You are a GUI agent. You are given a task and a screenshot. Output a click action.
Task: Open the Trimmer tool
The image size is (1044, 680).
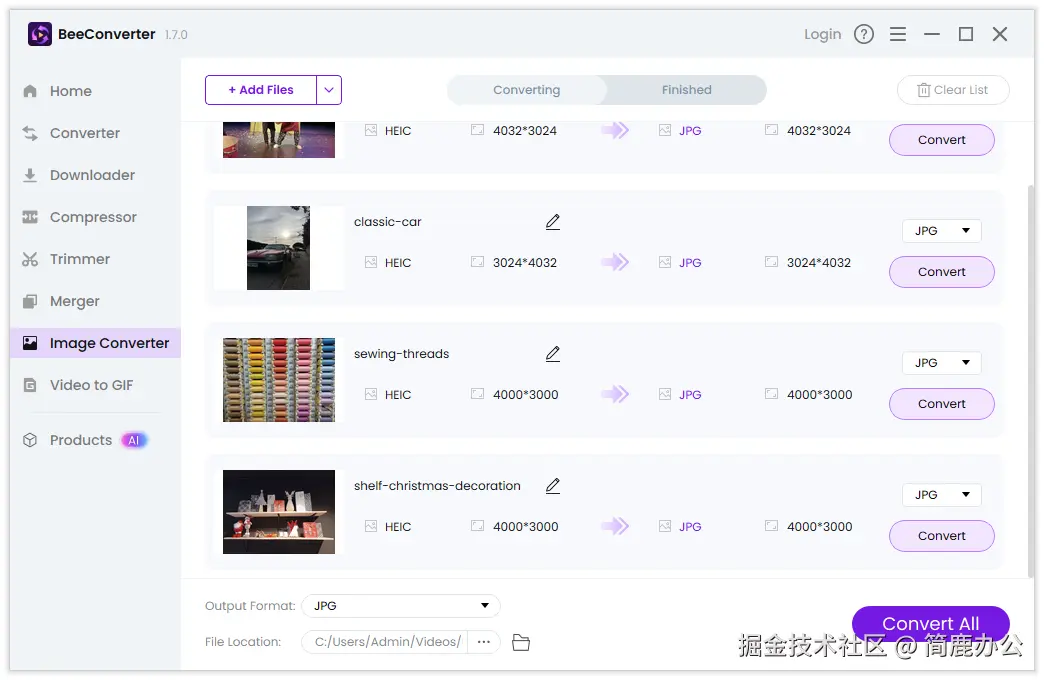click(77, 259)
